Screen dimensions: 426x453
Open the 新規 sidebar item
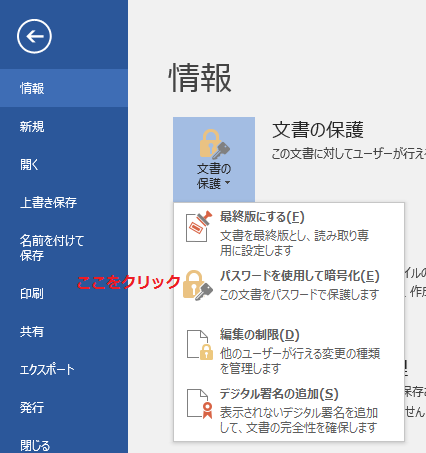tap(64, 127)
